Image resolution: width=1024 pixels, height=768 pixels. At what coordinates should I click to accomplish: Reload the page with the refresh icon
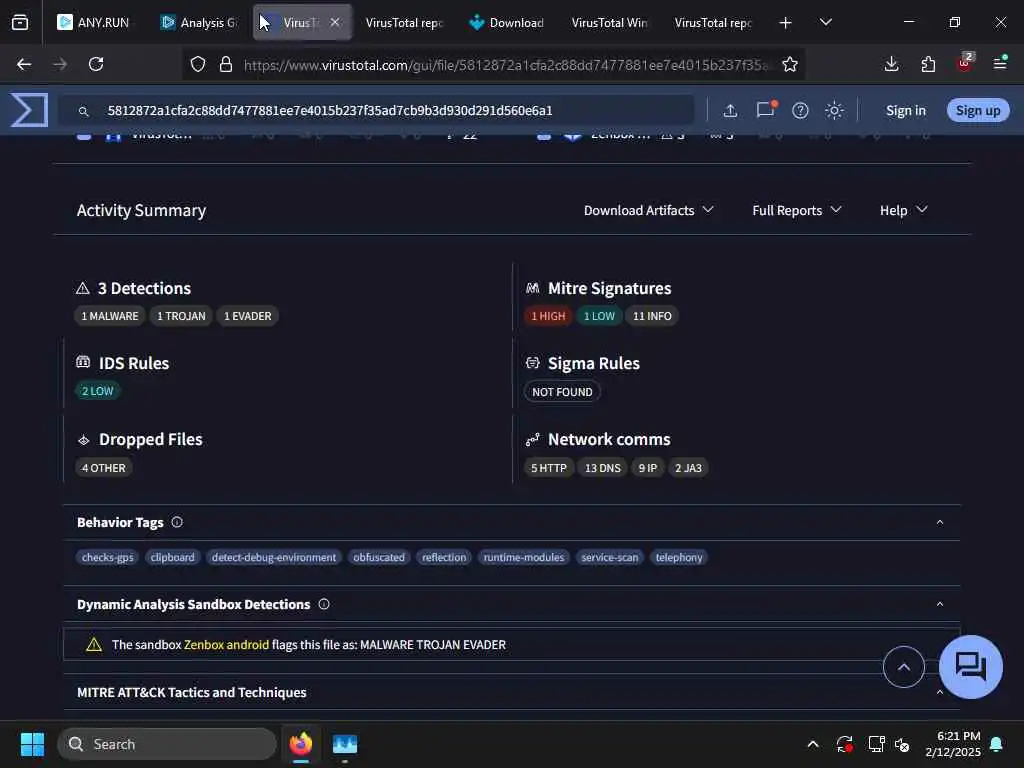[96, 64]
